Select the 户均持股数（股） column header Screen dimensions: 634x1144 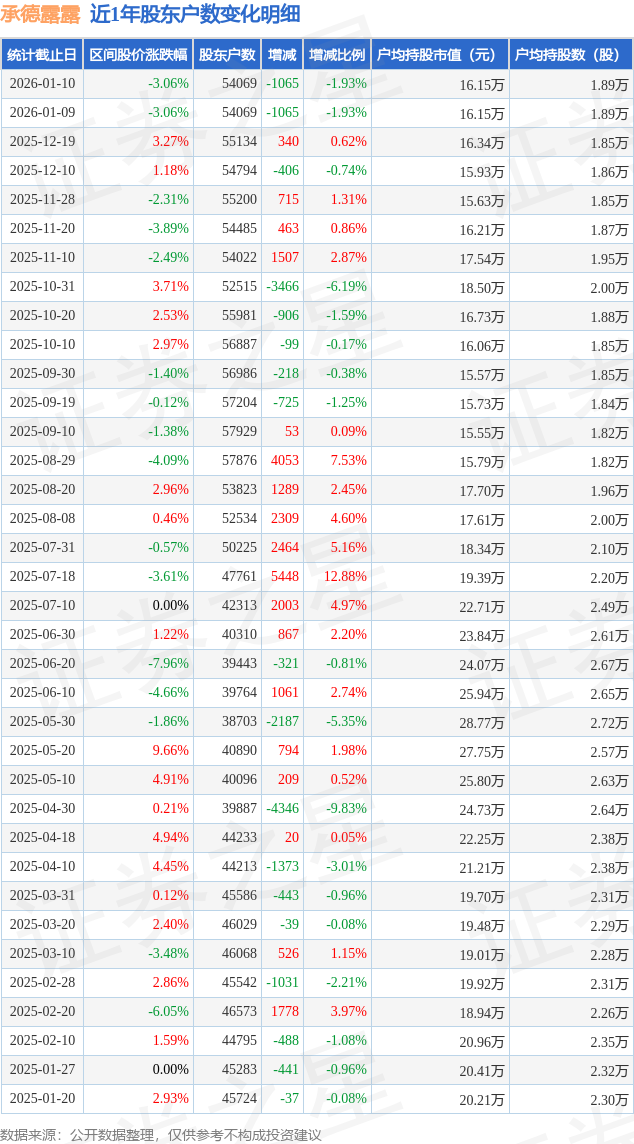pos(570,55)
